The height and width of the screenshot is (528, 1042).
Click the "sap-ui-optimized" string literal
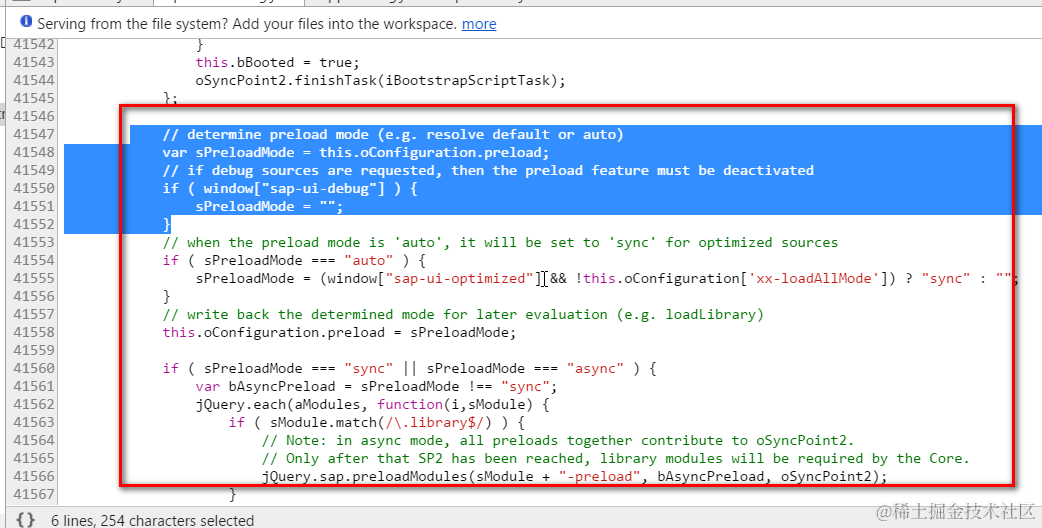coord(459,278)
